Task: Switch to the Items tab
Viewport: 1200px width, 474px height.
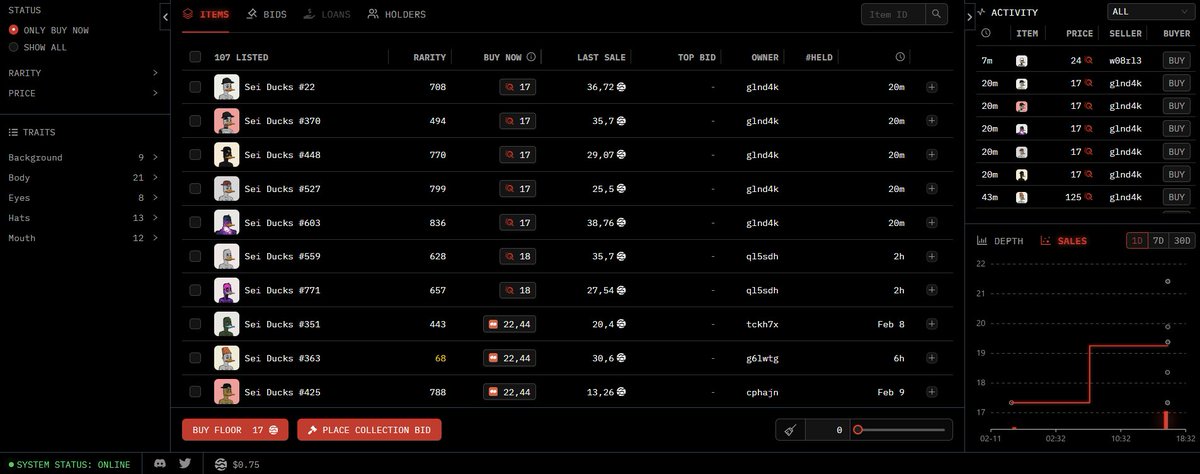Action: (206, 14)
